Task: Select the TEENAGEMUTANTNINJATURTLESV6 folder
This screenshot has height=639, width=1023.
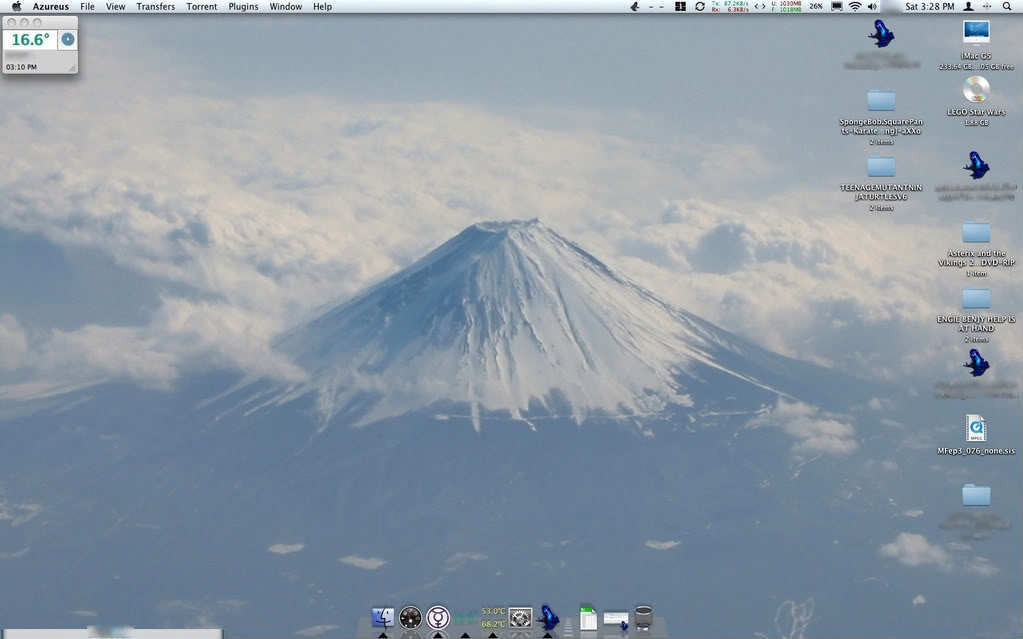Action: tap(881, 166)
